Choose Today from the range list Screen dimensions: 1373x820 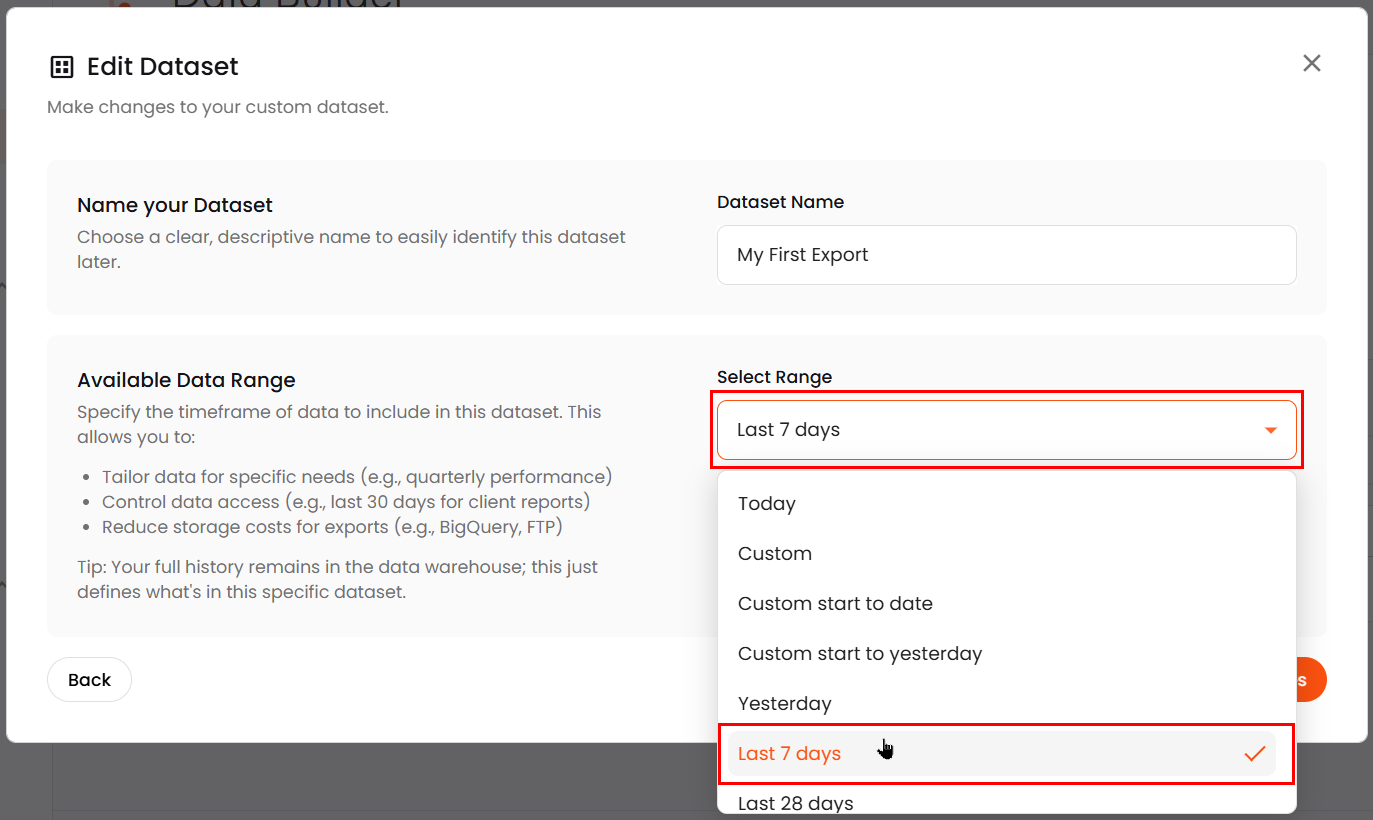767,504
